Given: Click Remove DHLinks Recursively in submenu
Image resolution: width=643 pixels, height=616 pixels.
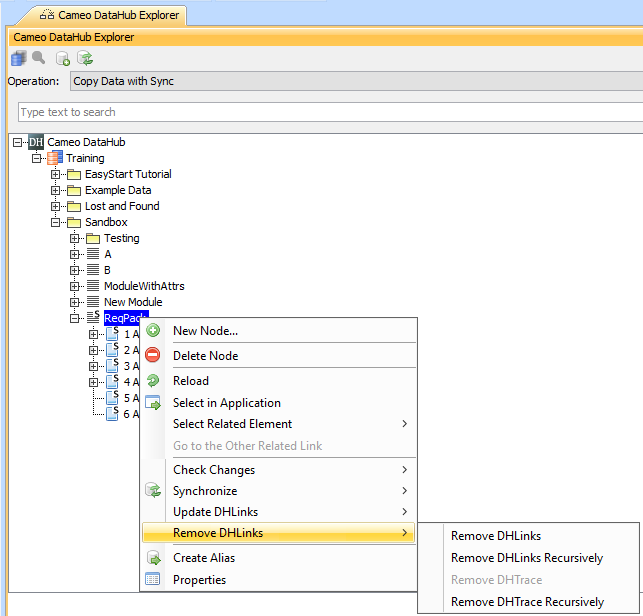Looking at the screenshot, I should [527, 558].
